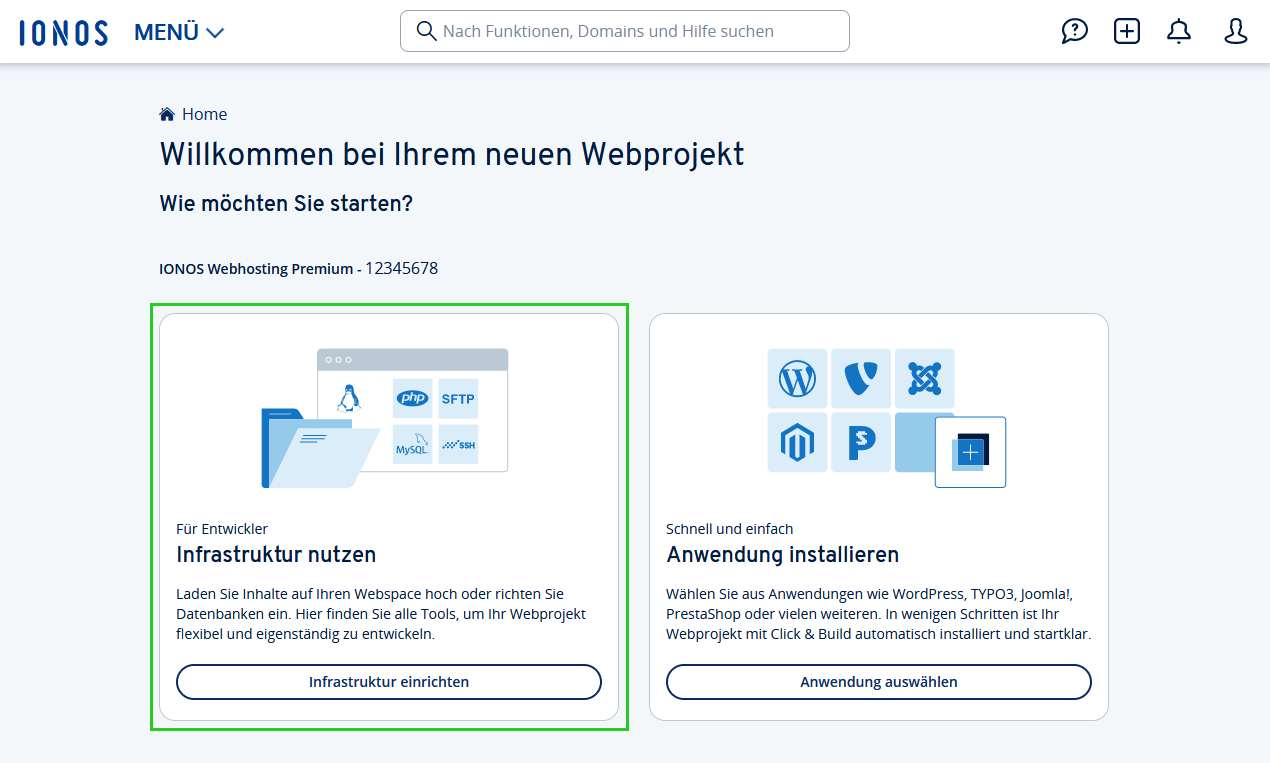The height and width of the screenshot is (763, 1270).
Task: Click the Infrastruktur nutzen heading
Action: pos(276,554)
